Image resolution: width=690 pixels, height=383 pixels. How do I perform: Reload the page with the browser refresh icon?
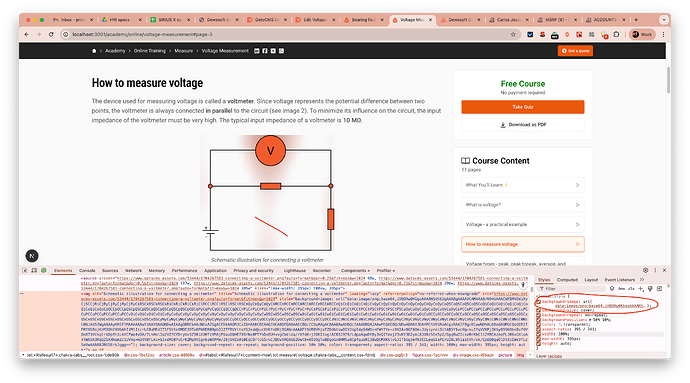pos(51,34)
